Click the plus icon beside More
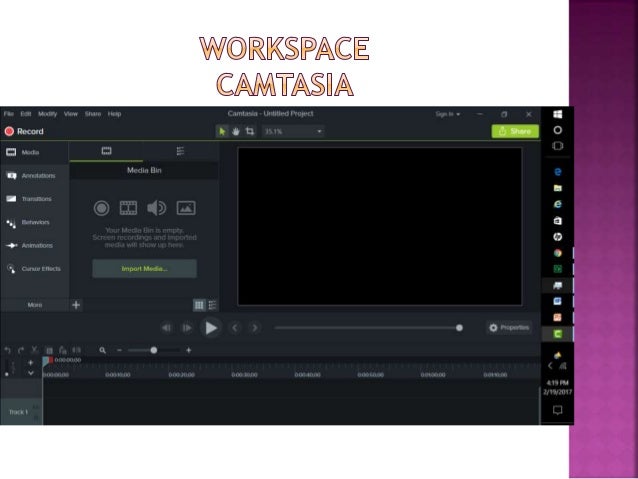 coord(76,305)
